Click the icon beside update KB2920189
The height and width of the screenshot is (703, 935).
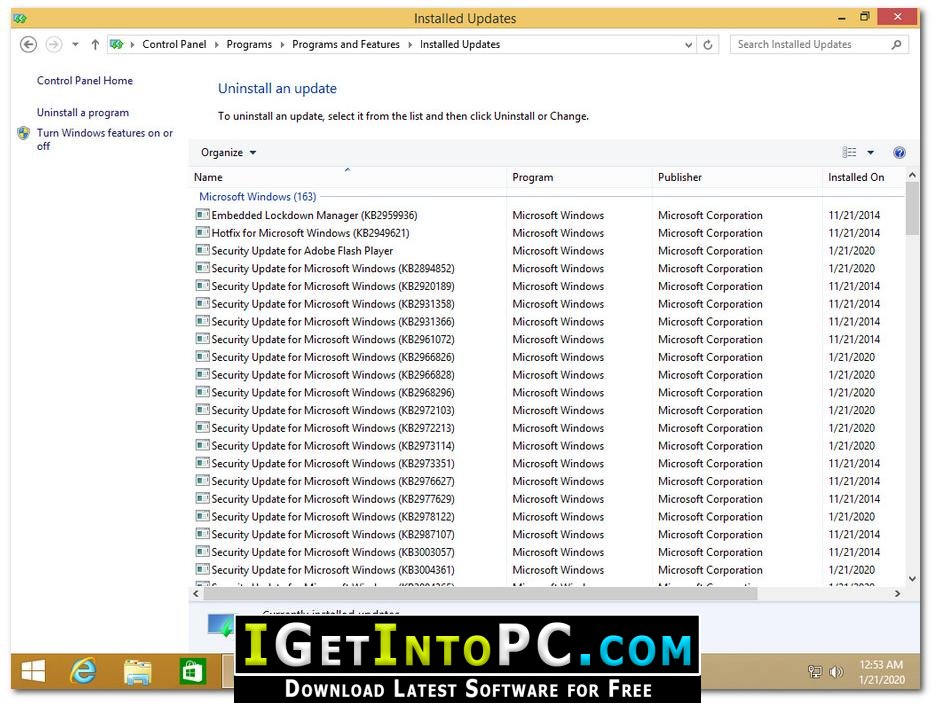(x=202, y=286)
